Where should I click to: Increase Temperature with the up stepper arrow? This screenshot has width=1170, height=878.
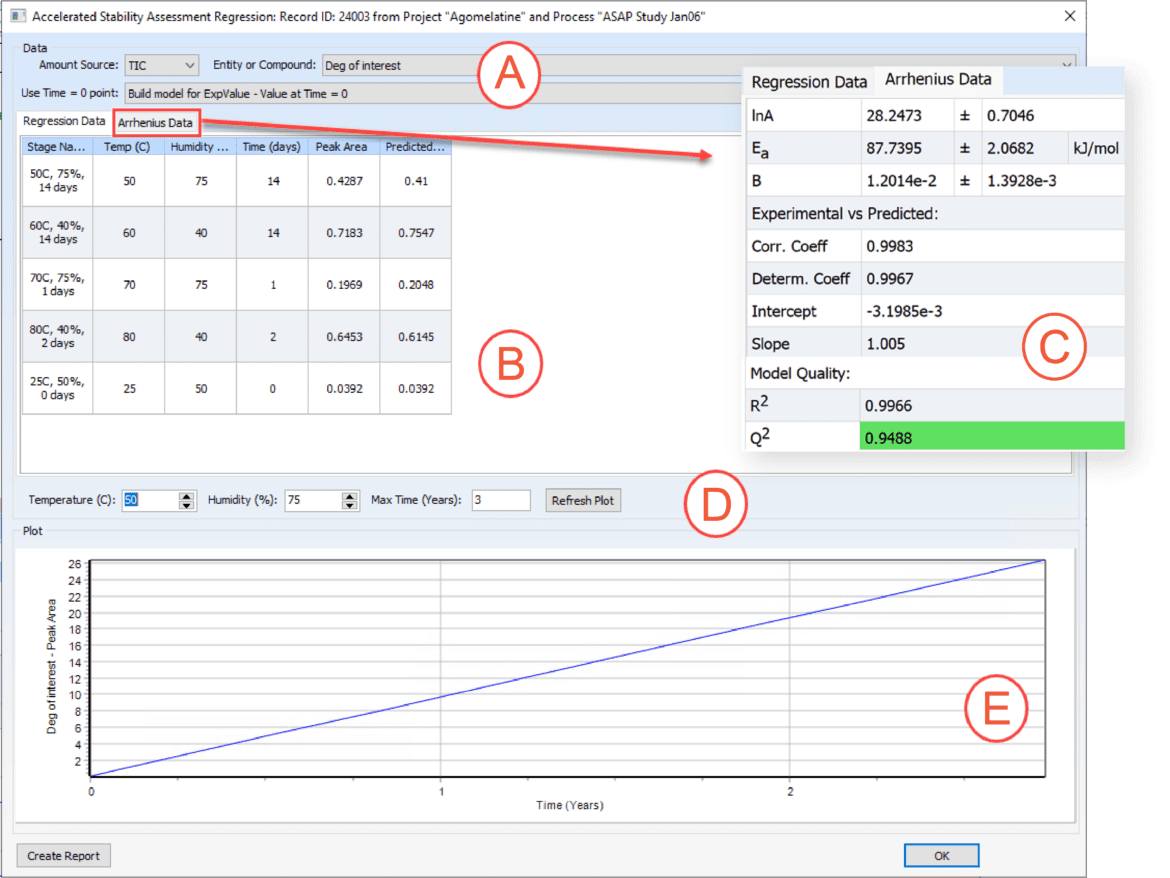click(x=187, y=495)
